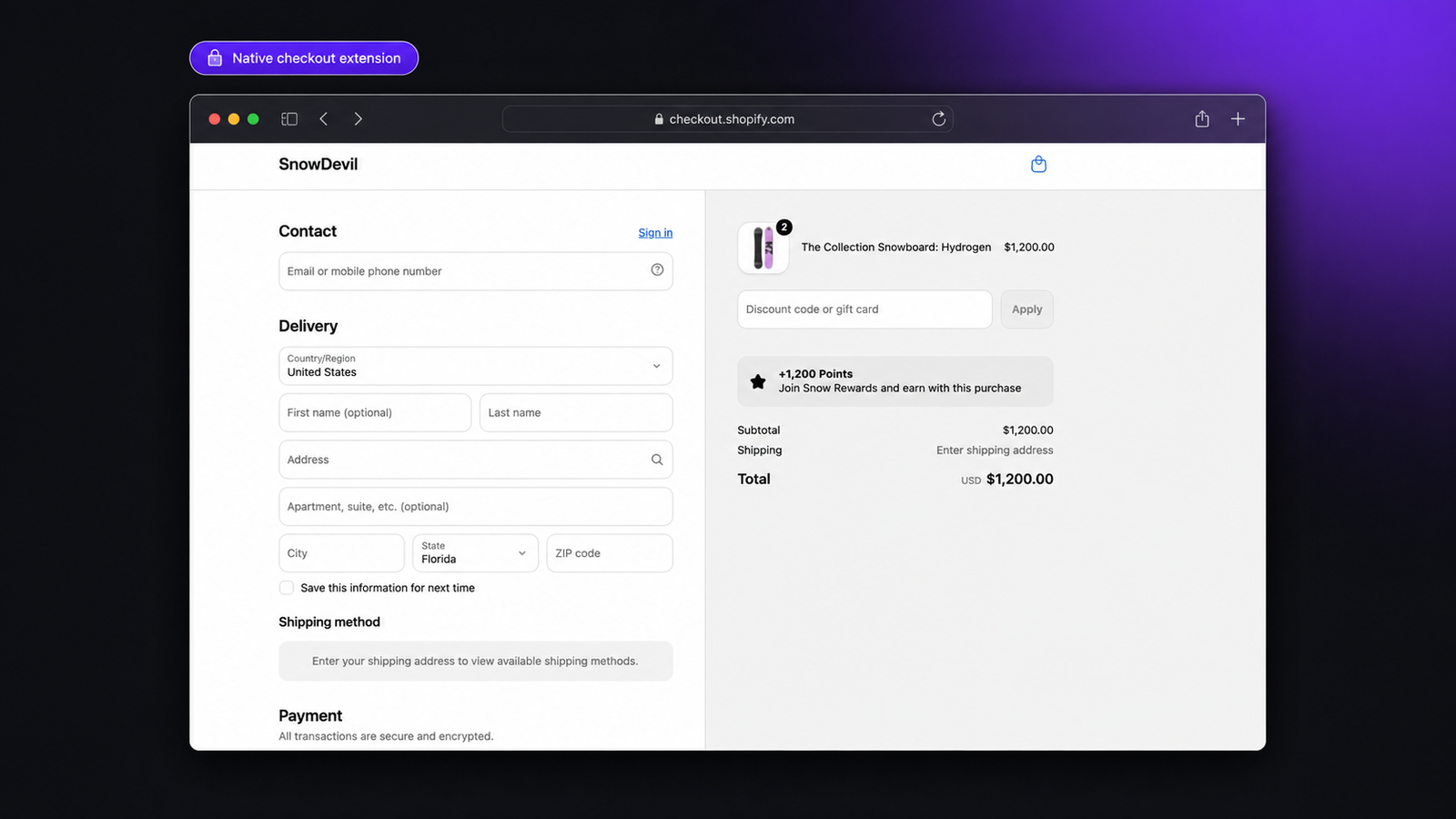Toggle the browser sidebar icon
The height and width of the screenshot is (819, 1456).
coord(289,119)
